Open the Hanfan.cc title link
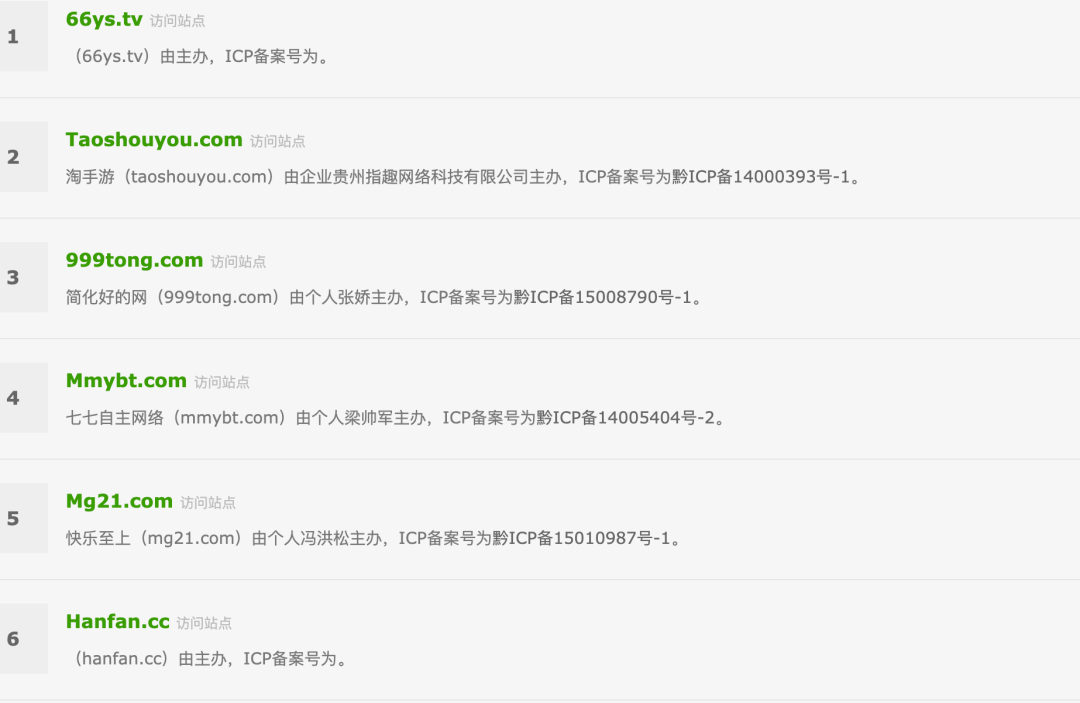1080x703 pixels. (x=118, y=622)
